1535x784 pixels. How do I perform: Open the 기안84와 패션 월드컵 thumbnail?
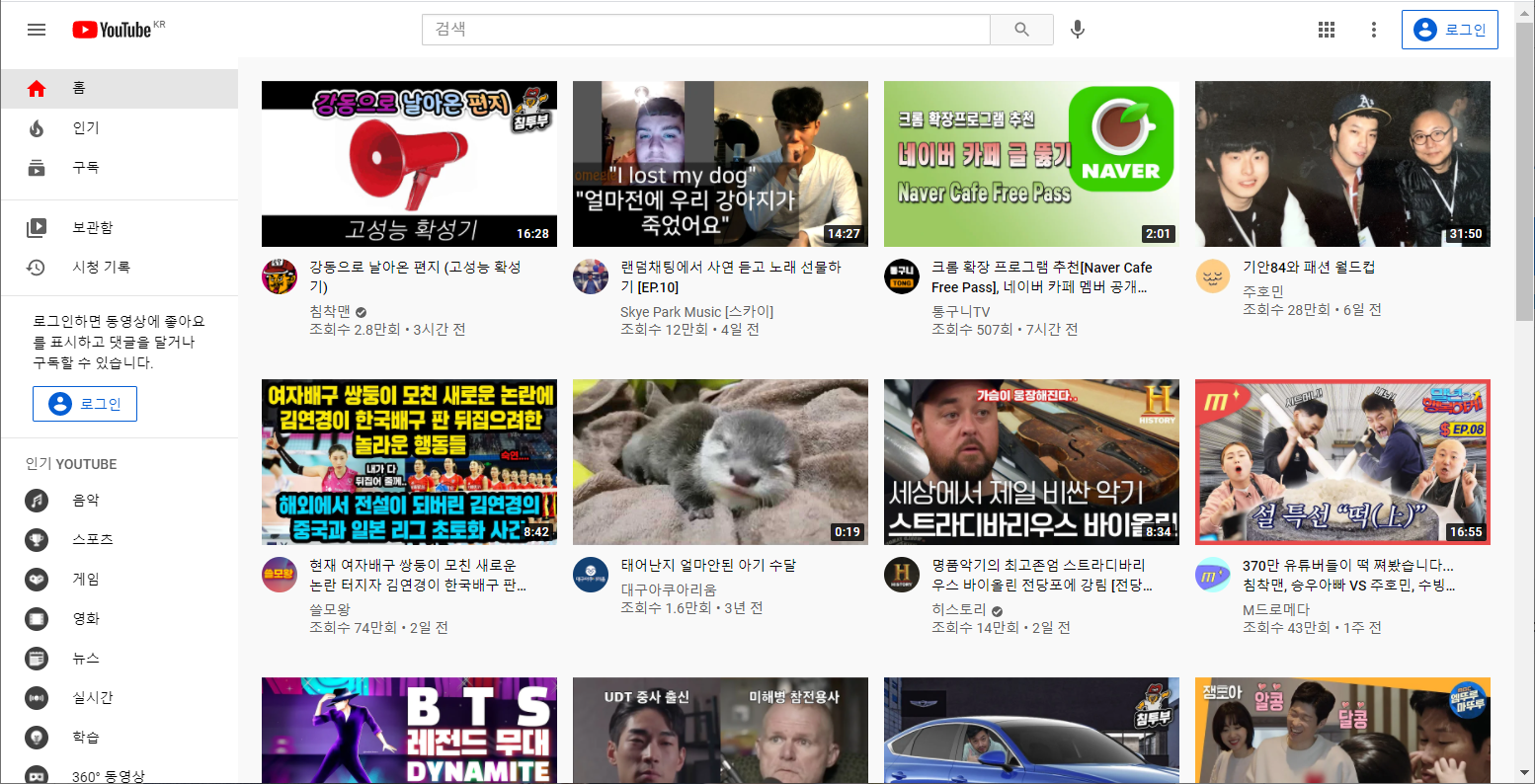pos(1342,164)
